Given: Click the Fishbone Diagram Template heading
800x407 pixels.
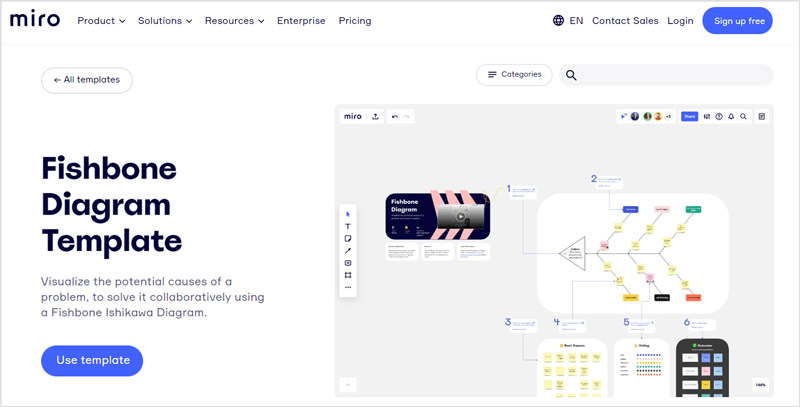Looking at the screenshot, I should (x=111, y=204).
